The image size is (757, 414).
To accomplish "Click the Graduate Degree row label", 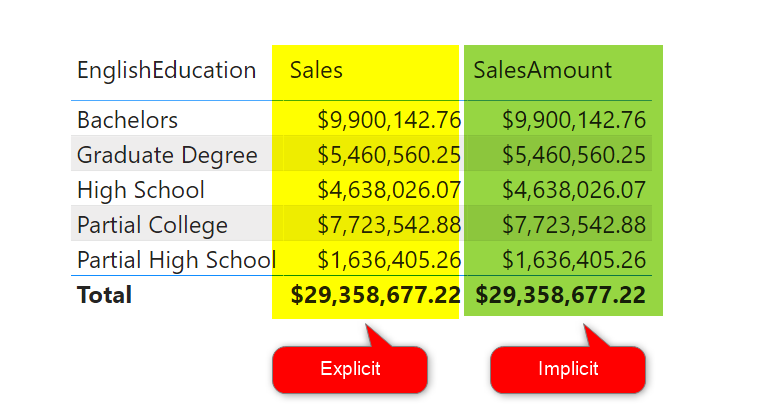I will point(167,155).
